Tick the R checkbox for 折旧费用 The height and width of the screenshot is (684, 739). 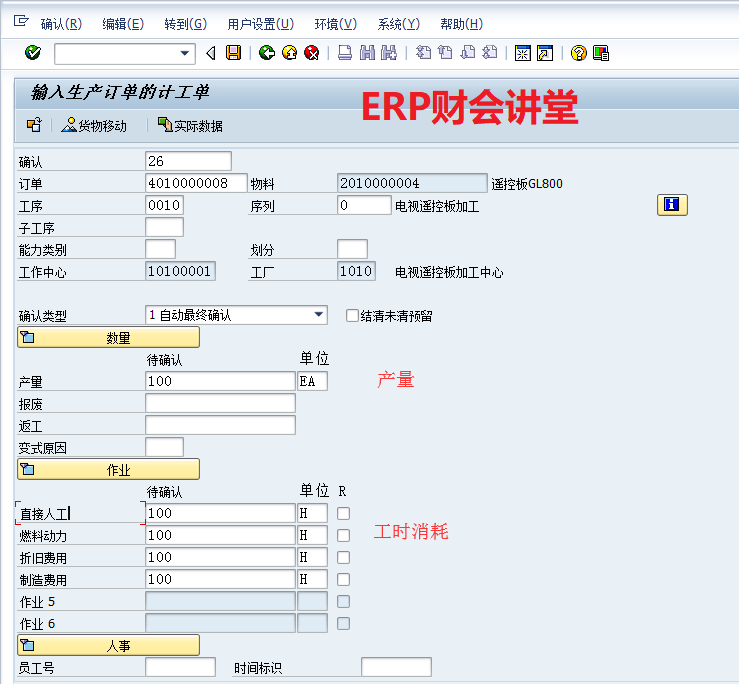point(344,557)
